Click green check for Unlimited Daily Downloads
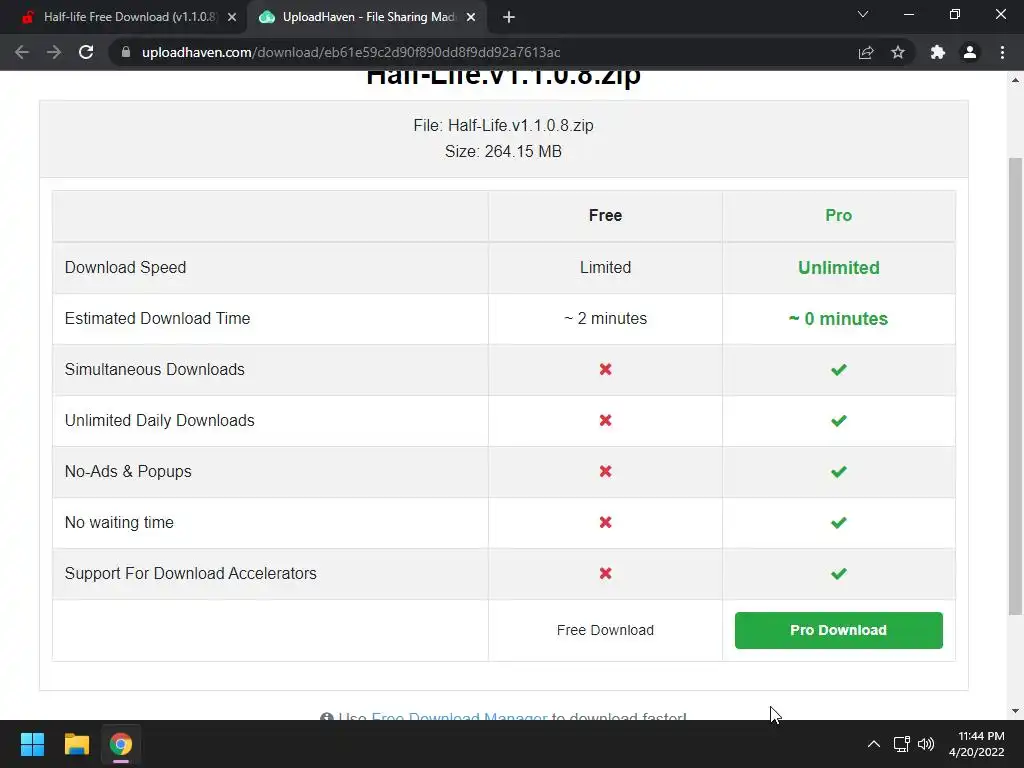 (x=839, y=421)
